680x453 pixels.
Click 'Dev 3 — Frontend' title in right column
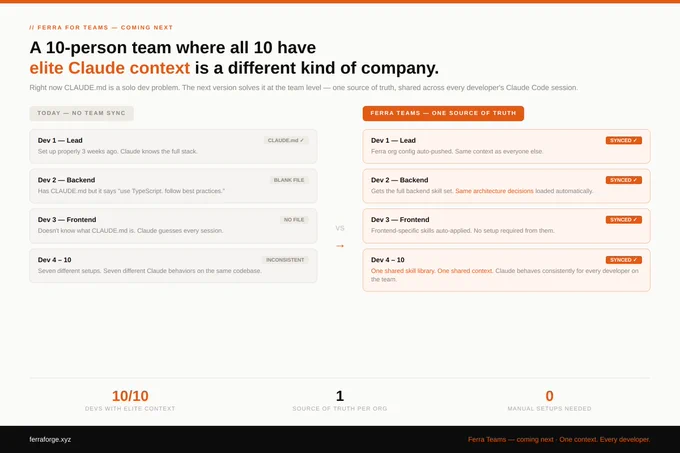(x=400, y=220)
